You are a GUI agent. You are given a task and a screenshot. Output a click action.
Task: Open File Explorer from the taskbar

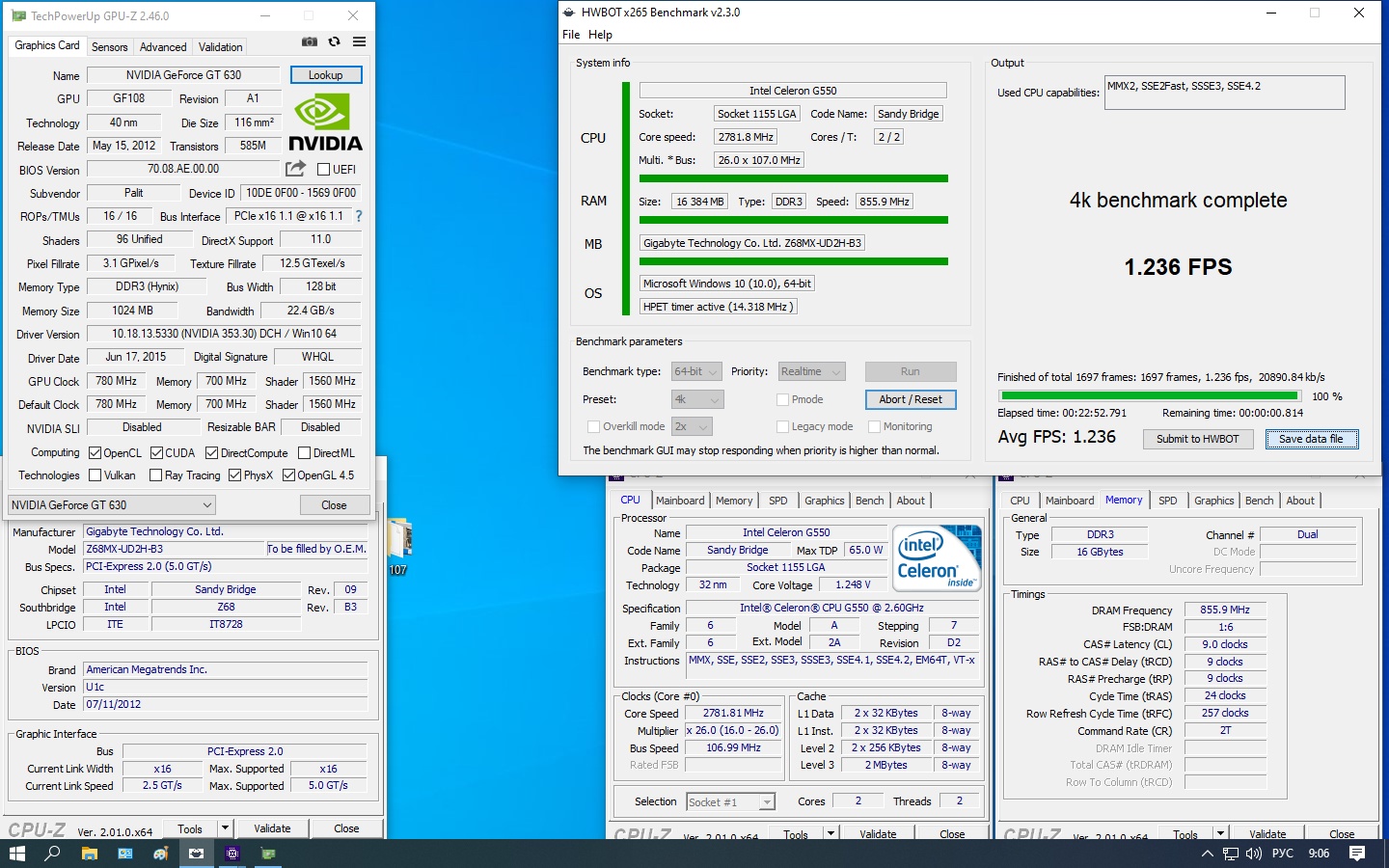[89, 854]
